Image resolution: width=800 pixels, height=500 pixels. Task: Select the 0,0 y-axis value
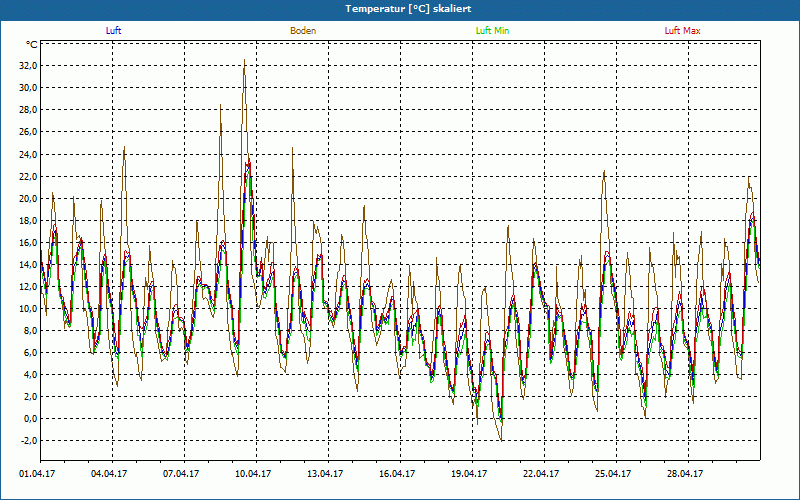coord(30,419)
